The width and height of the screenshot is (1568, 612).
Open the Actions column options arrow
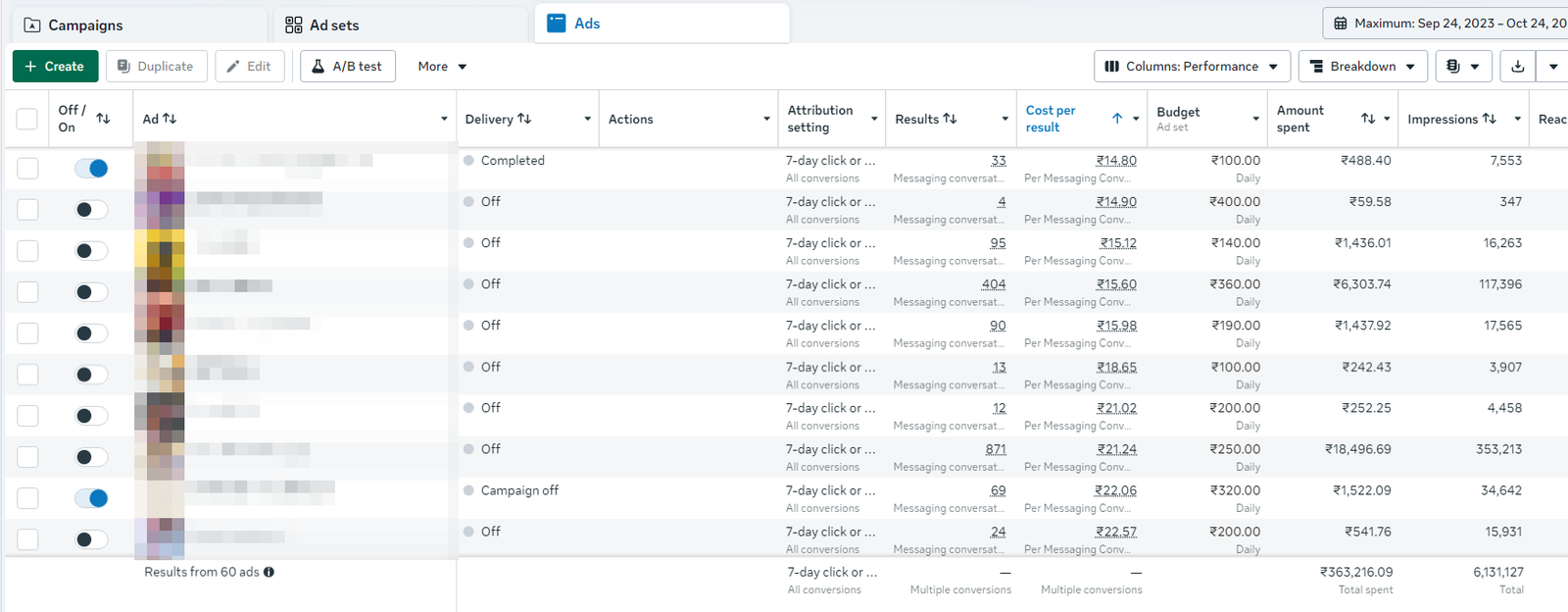point(766,119)
